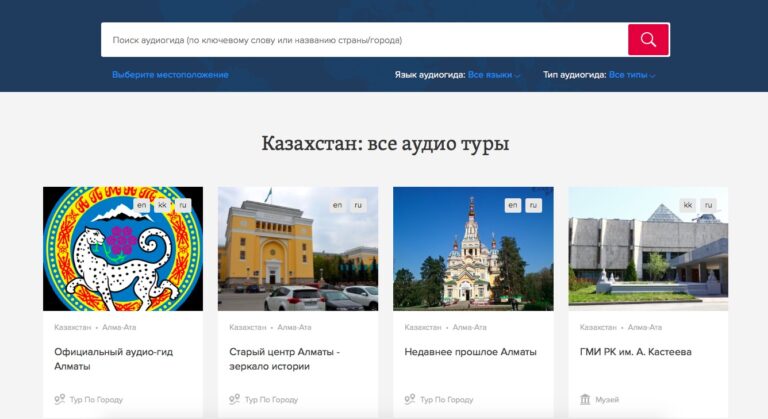Select kk badge on Официальный аудио-гид card

click(162, 205)
